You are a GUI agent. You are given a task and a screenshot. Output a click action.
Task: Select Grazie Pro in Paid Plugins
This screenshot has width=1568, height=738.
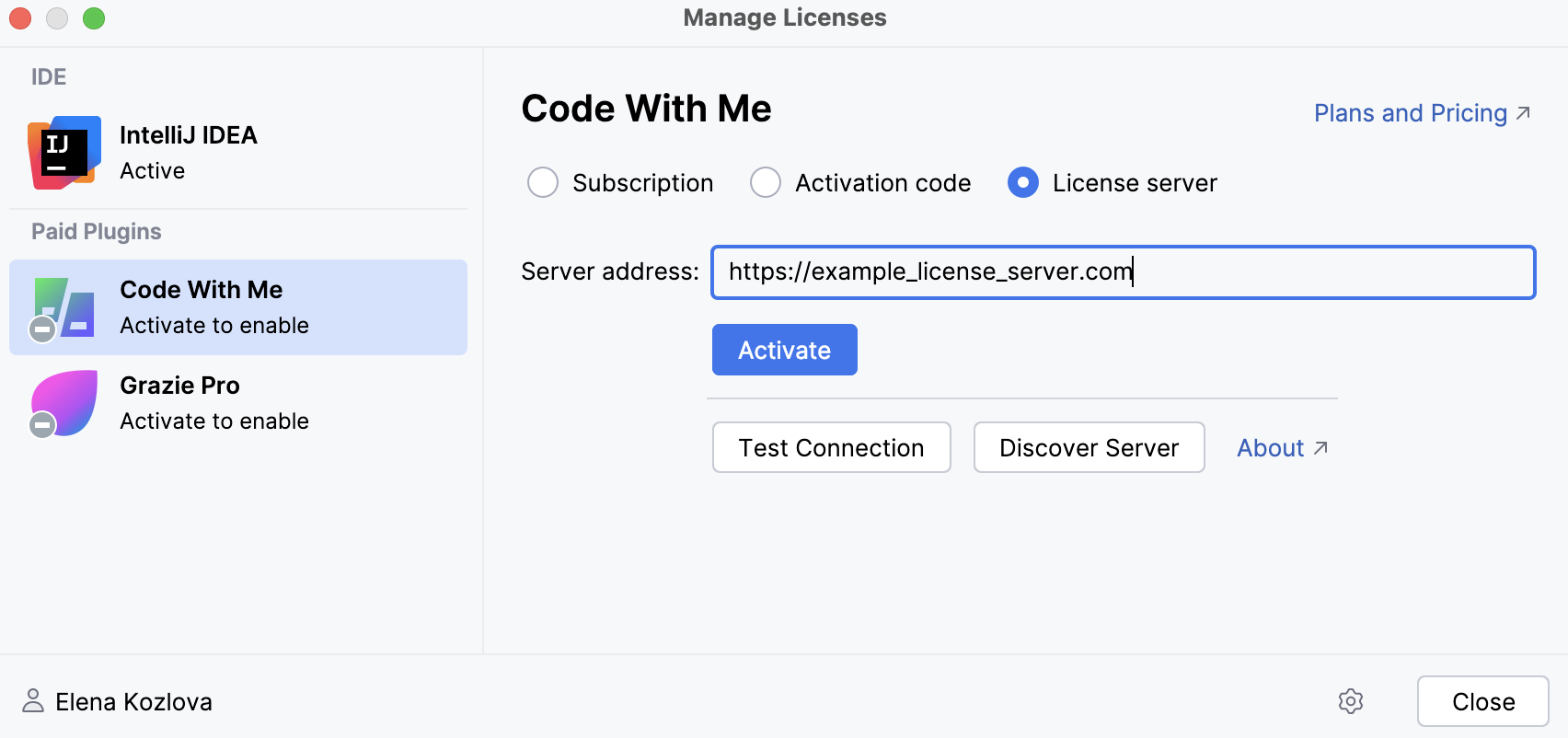click(x=238, y=403)
